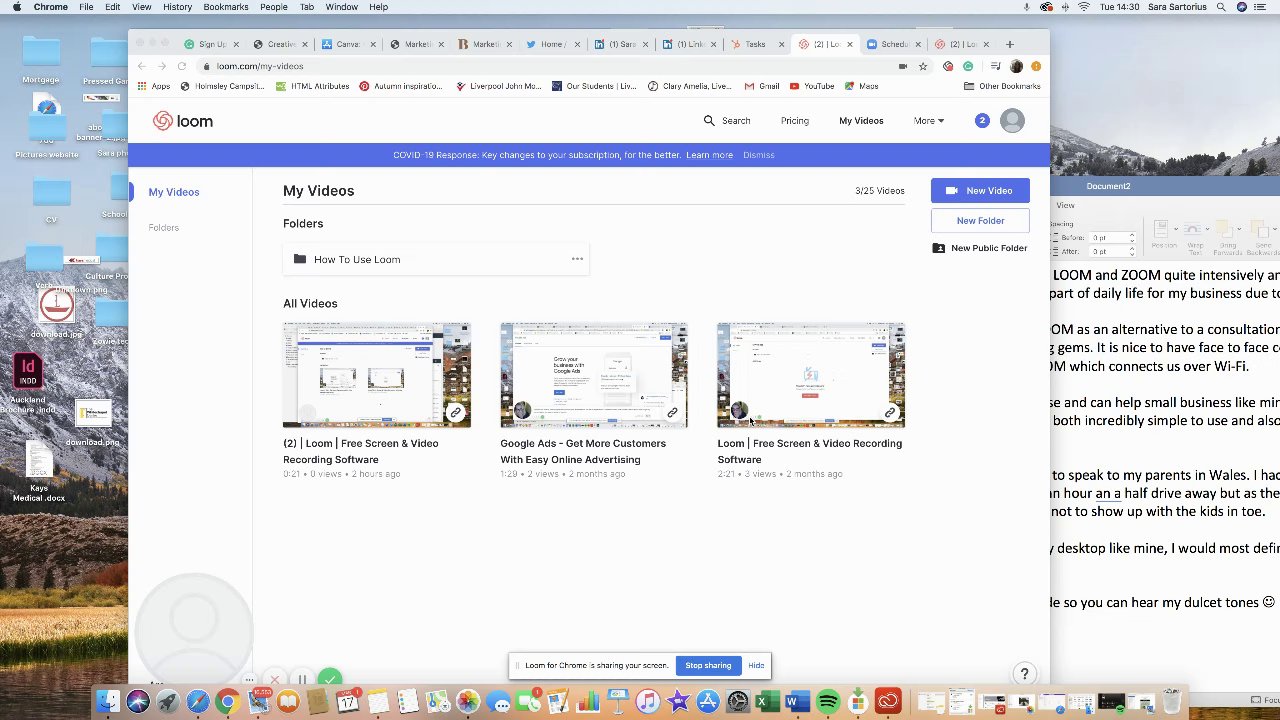Pause the Loom recording
The image size is (1280, 720).
(x=302, y=680)
